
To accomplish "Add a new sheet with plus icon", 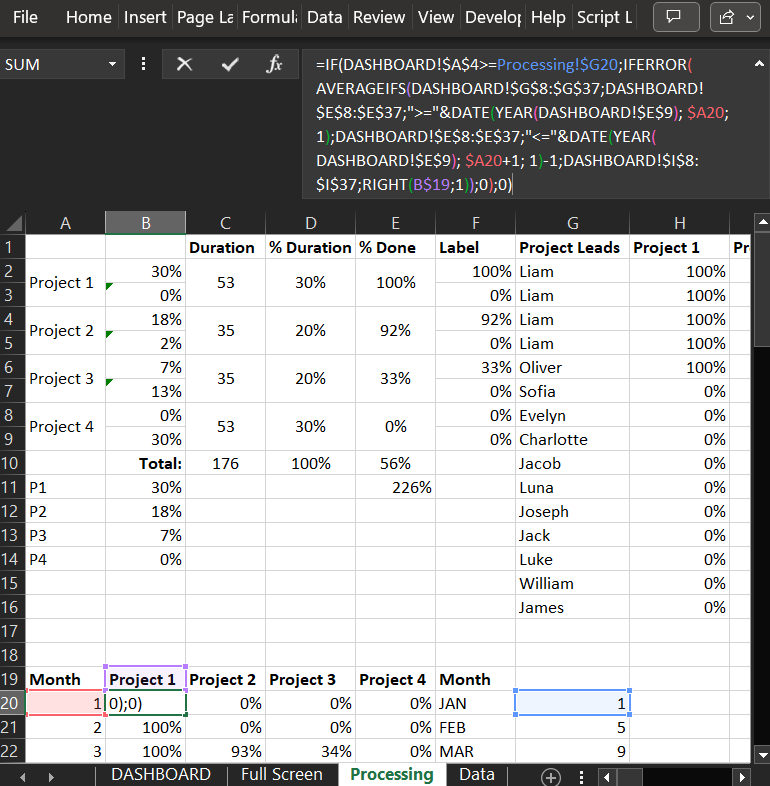I will [550, 776].
